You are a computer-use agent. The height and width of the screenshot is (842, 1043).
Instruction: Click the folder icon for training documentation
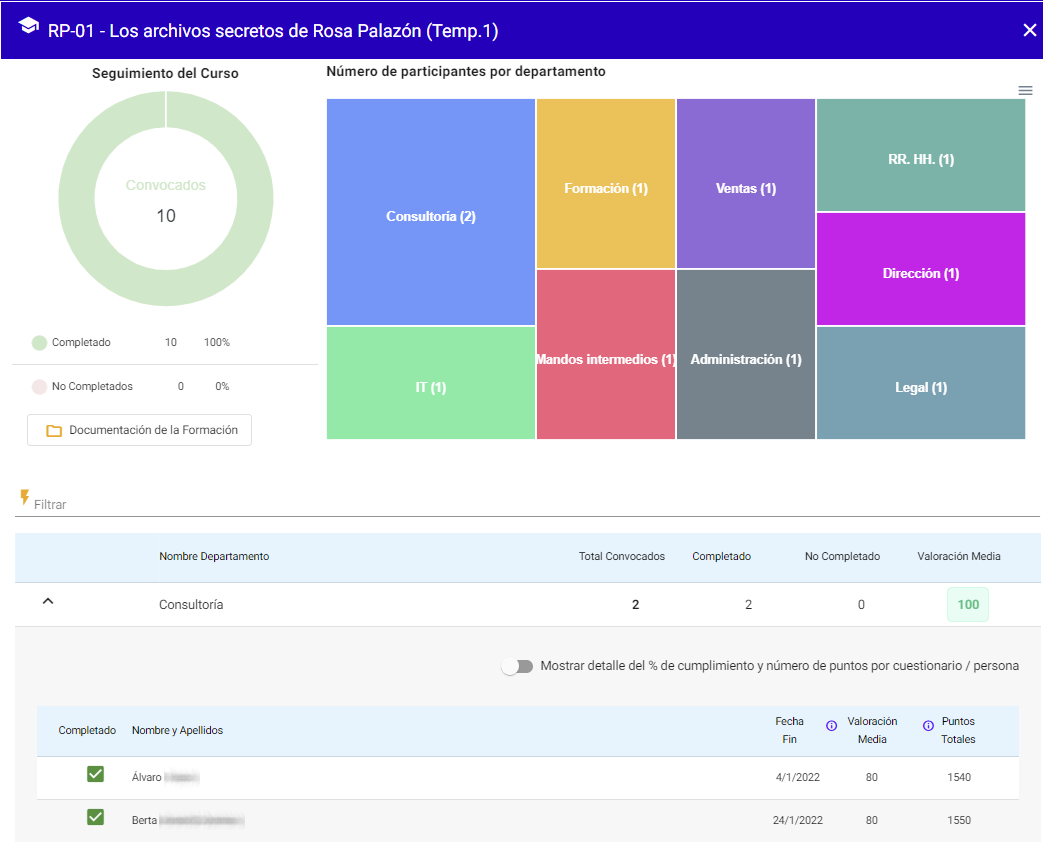54,431
